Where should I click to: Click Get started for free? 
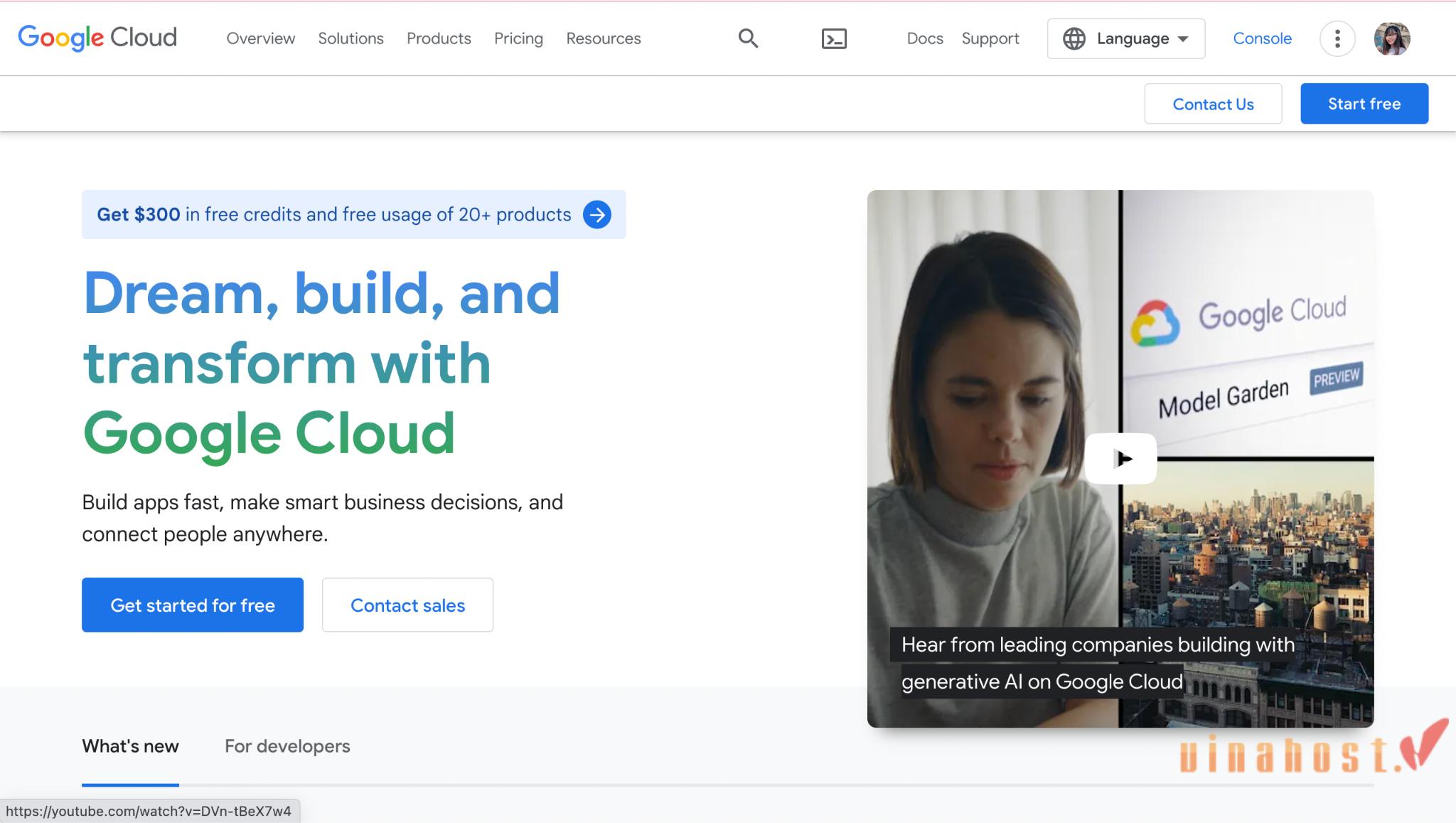click(x=192, y=605)
